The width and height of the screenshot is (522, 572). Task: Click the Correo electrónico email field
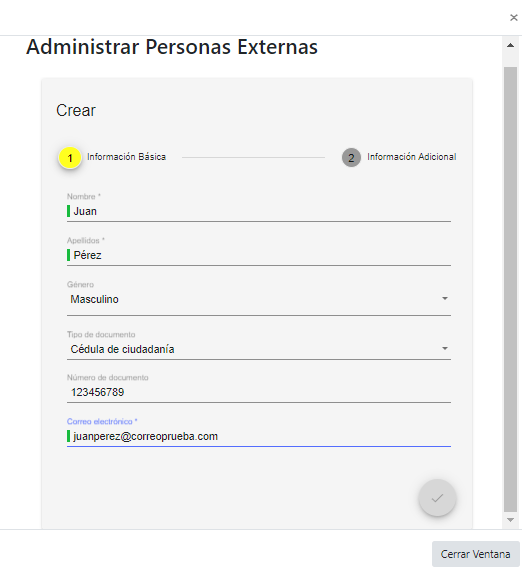coord(259,436)
